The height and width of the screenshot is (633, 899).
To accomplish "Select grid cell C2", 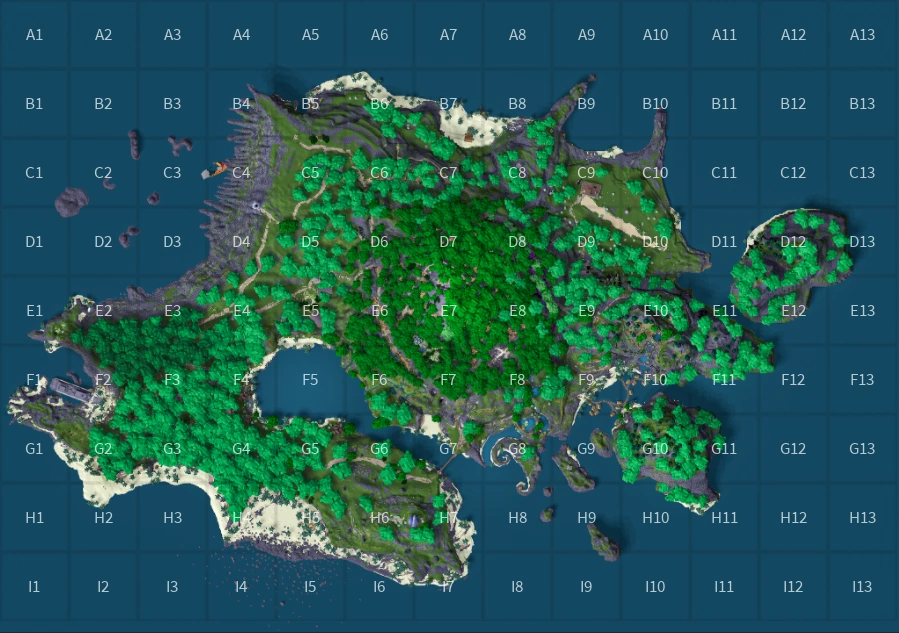I will tap(103, 173).
